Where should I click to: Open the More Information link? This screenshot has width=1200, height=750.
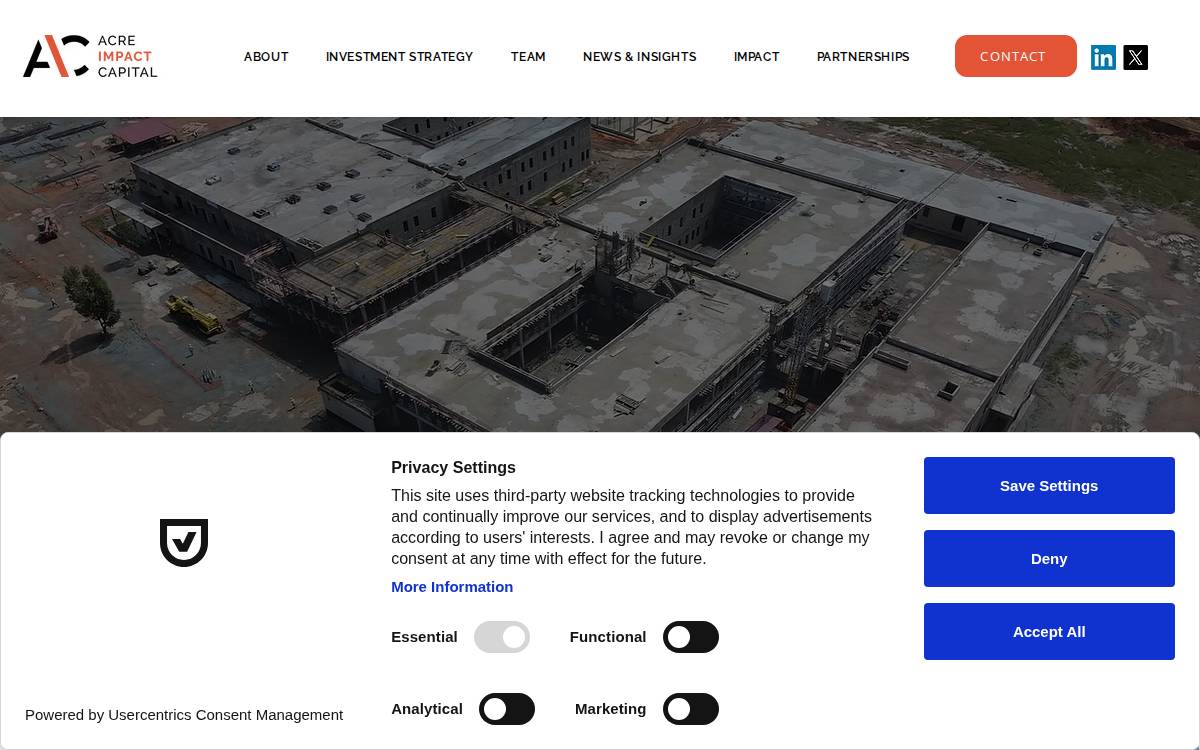click(452, 587)
